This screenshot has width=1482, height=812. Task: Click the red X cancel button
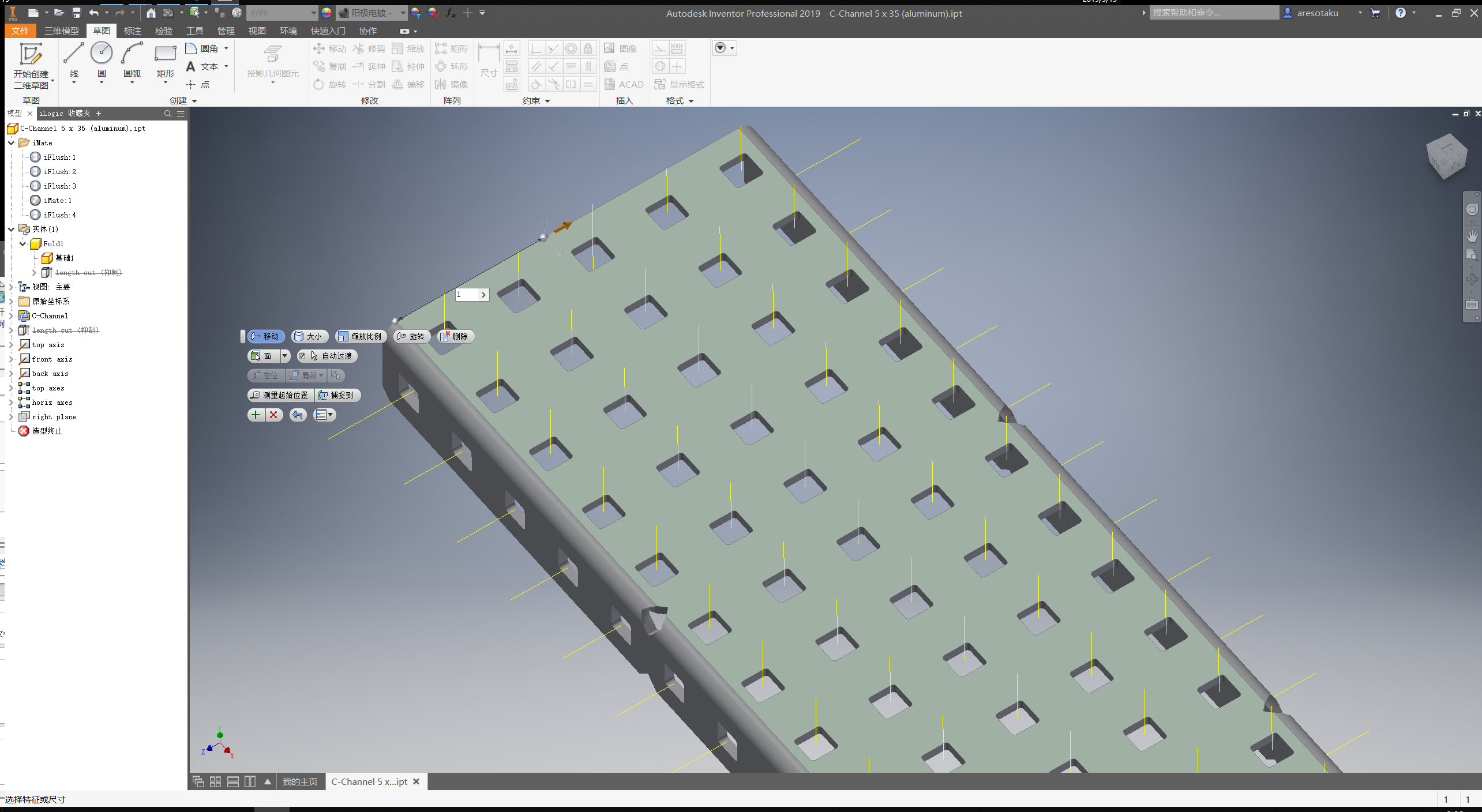(274, 415)
